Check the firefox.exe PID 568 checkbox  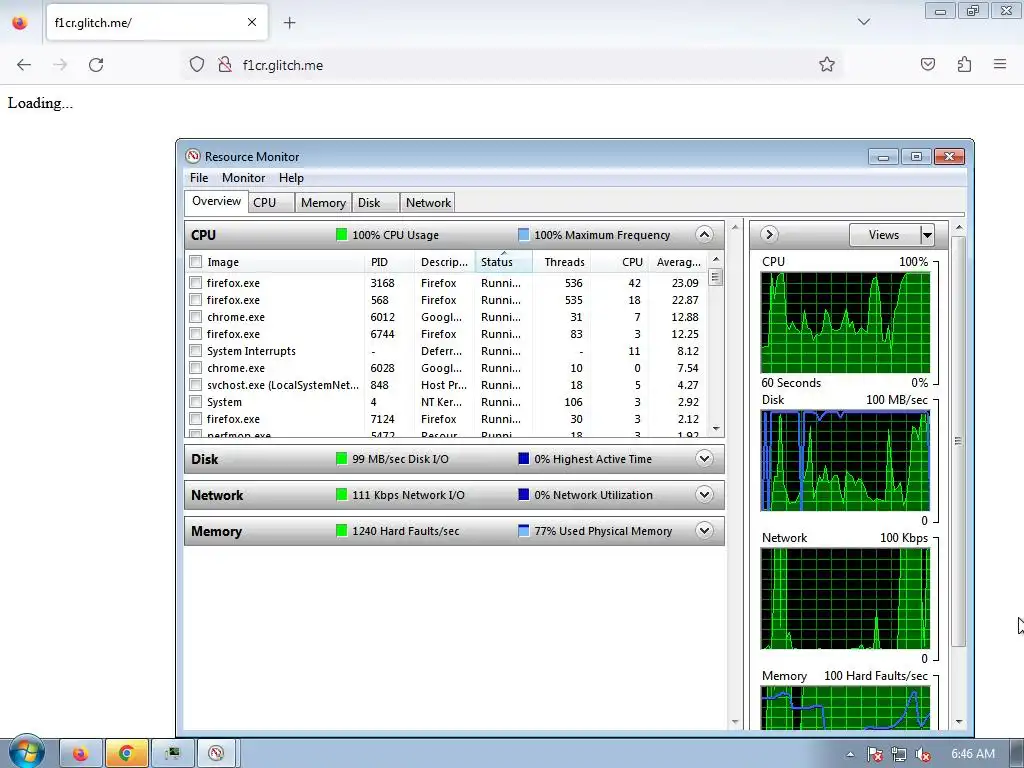pos(195,300)
